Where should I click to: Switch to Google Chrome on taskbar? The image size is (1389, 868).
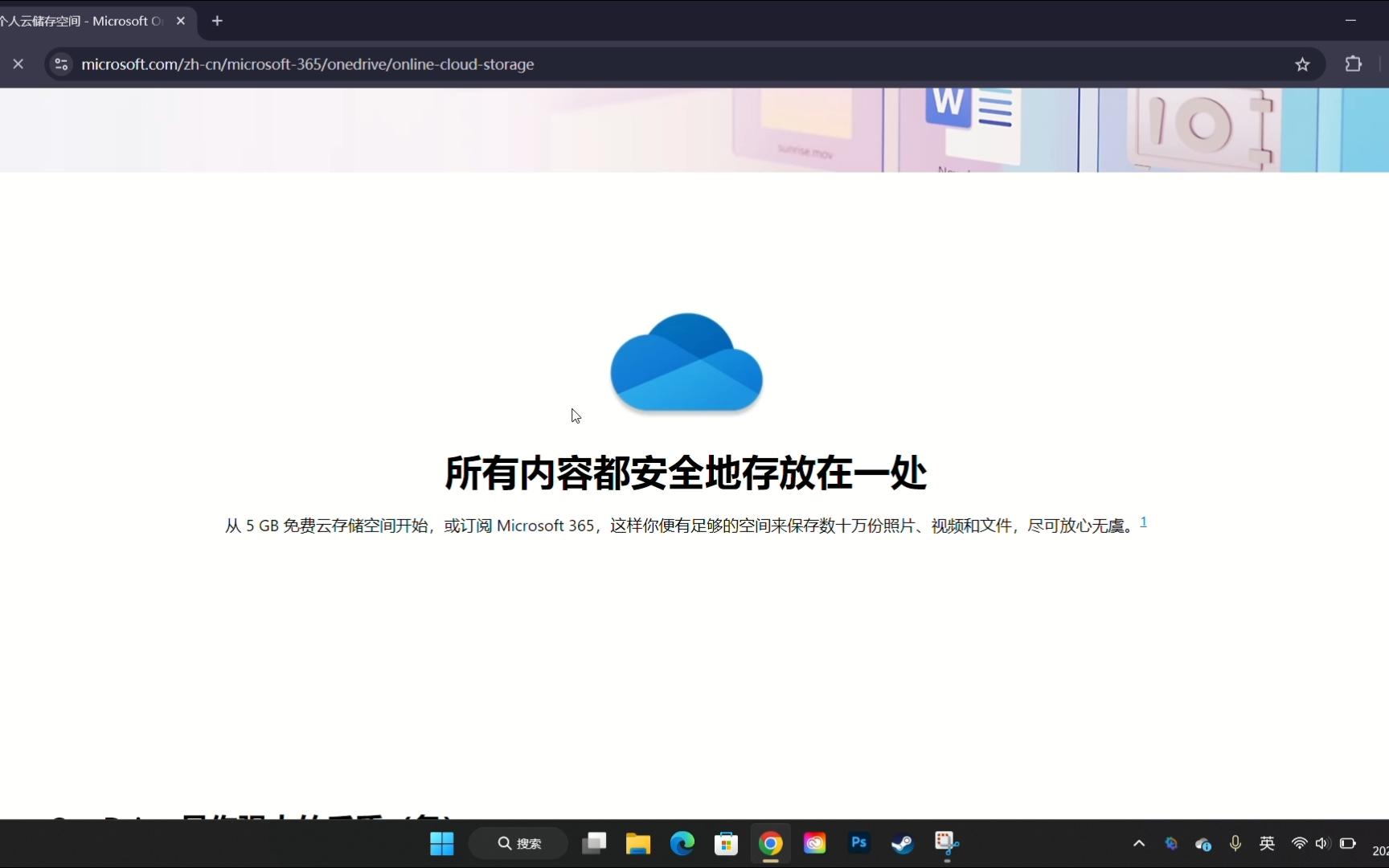[x=770, y=843]
